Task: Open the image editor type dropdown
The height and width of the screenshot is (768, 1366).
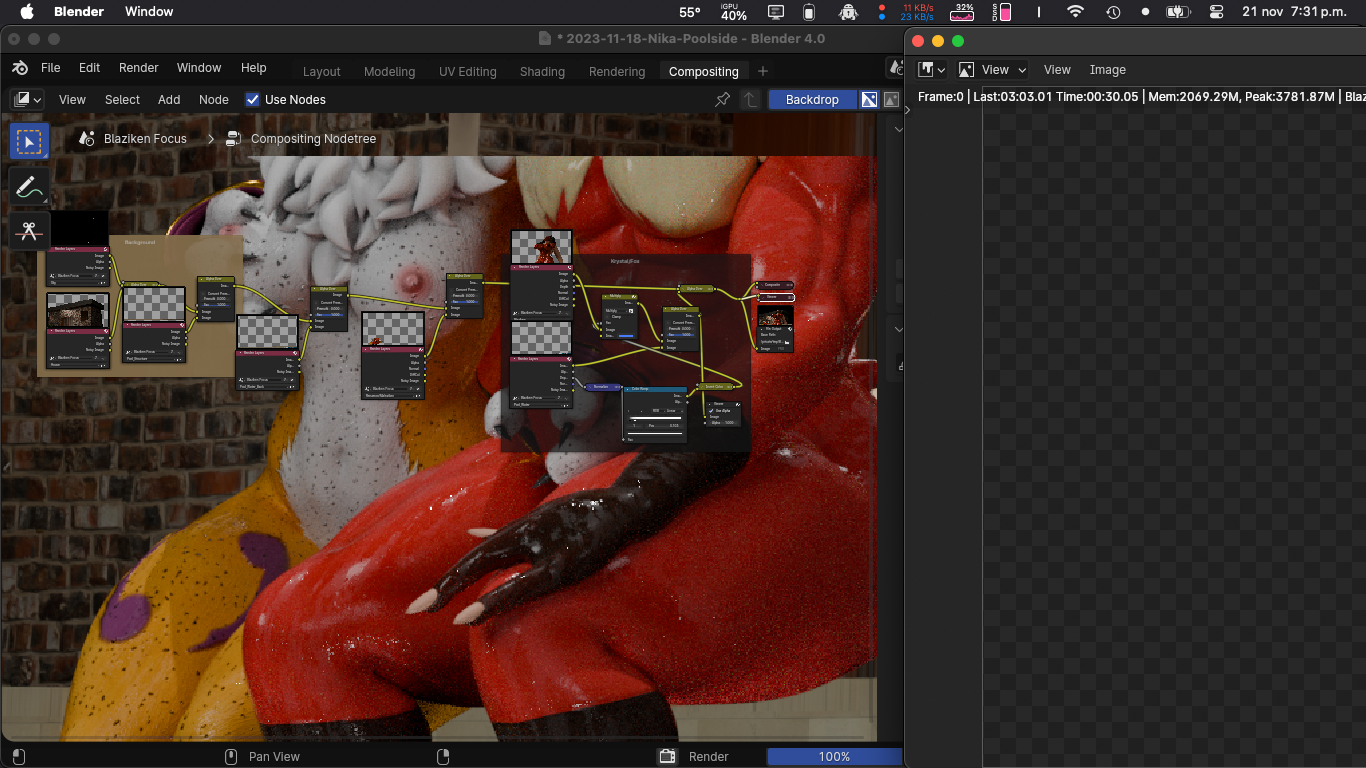Action: point(932,70)
